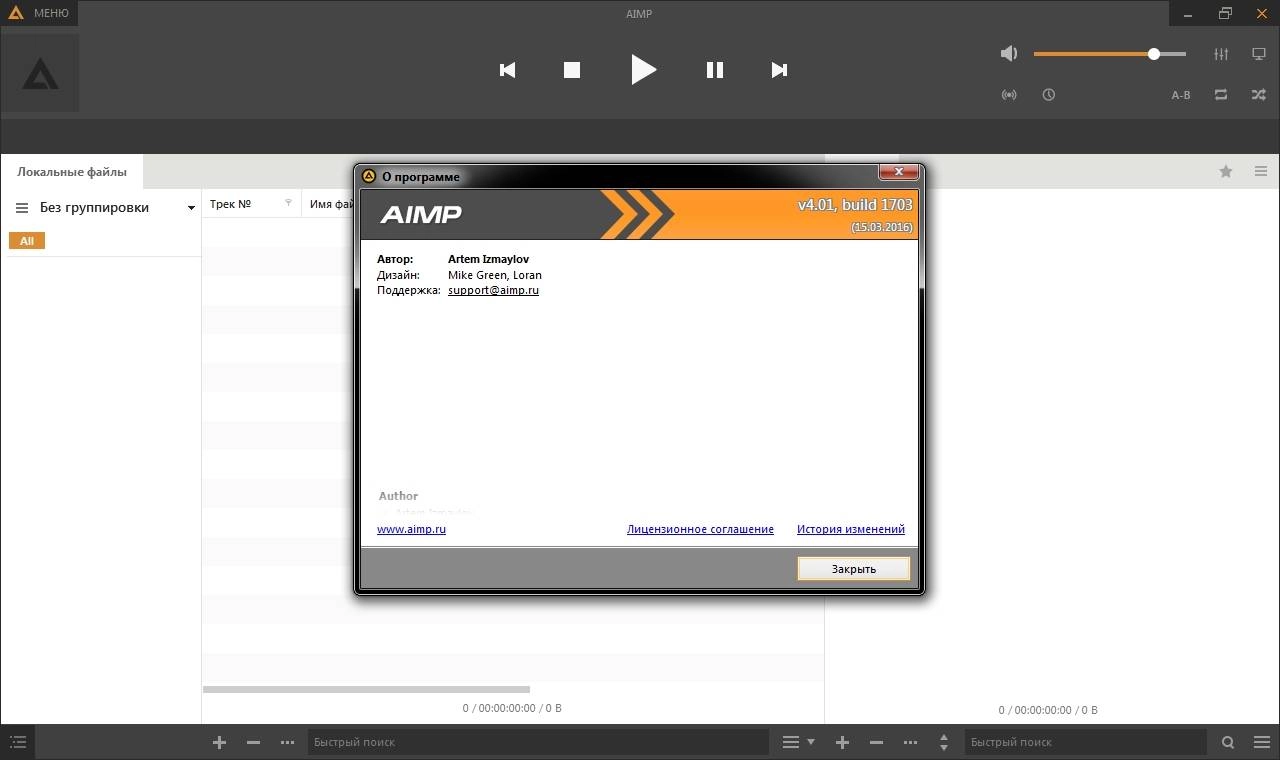The height and width of the screenshot is (760, 1280).
Task: Open the Трек № column filter icon
Action: [x=288, y=203]
